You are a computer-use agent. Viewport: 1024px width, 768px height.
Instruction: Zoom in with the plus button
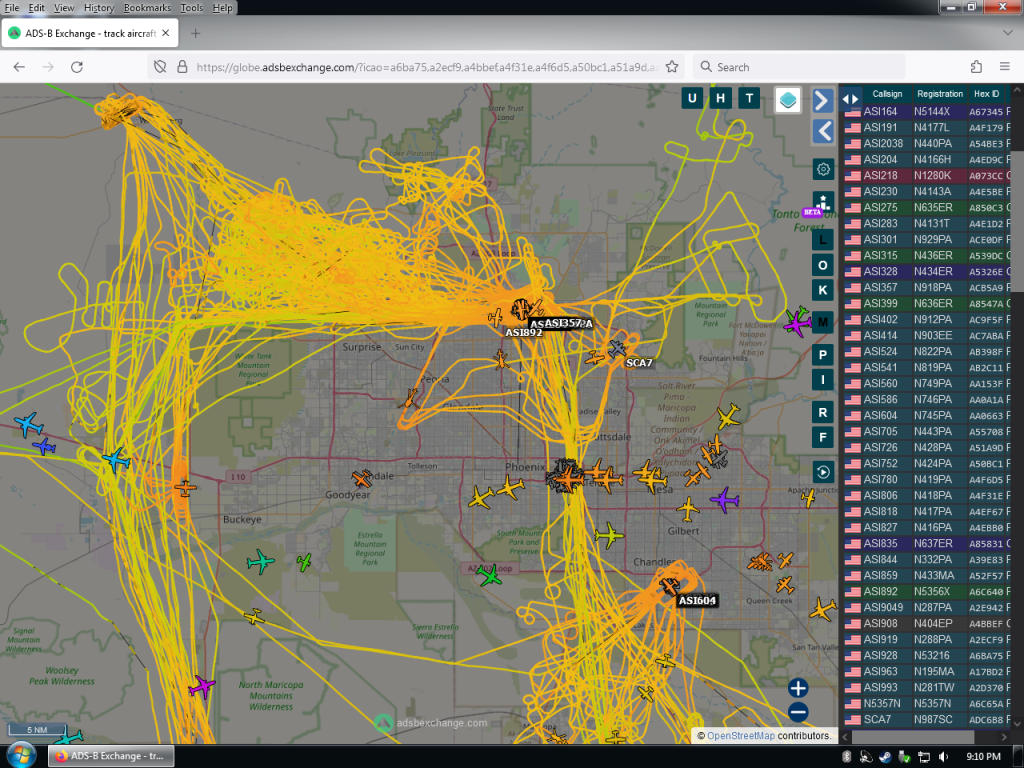coord(797,688)
